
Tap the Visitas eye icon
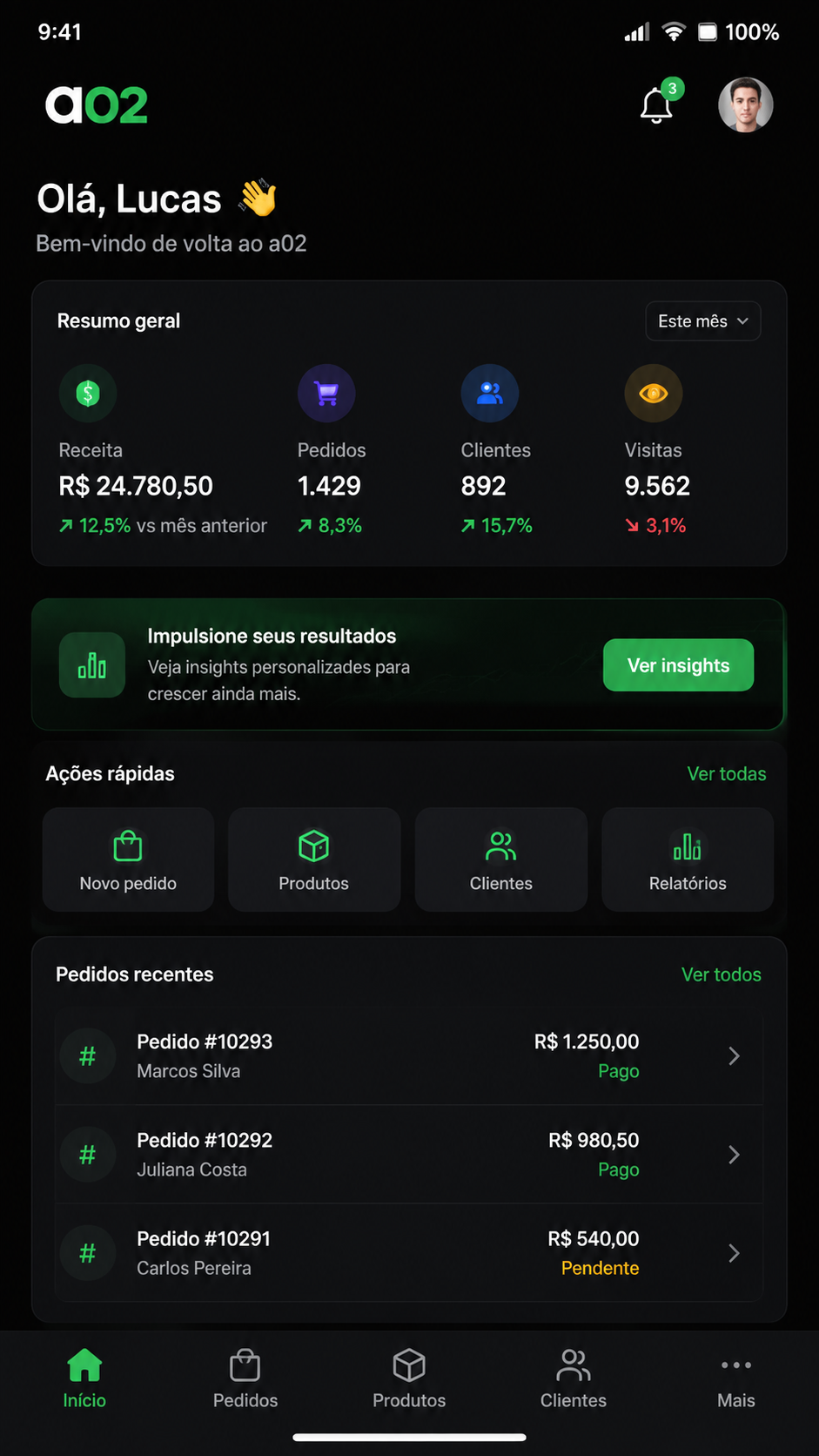point(654,393)
